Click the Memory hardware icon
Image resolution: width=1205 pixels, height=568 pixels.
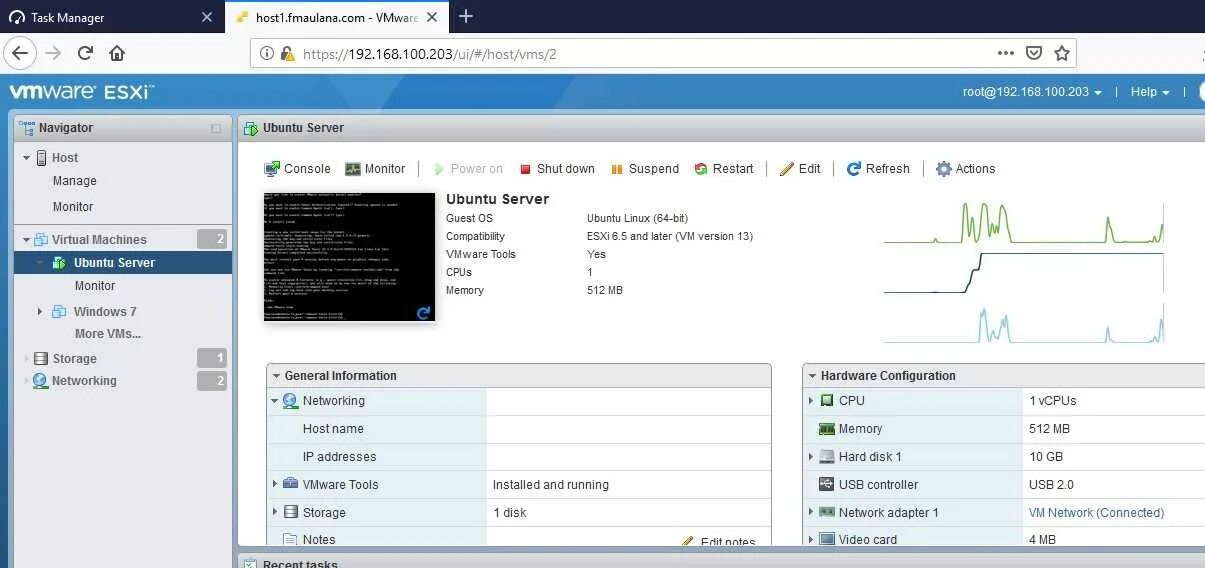(x=827, y=429)
